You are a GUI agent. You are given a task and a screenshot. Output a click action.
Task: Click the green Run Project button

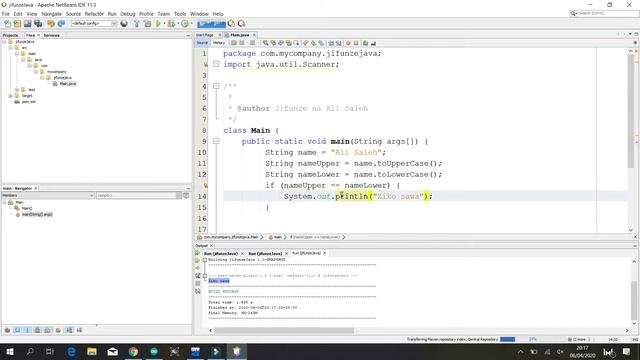tap(158, 24)
